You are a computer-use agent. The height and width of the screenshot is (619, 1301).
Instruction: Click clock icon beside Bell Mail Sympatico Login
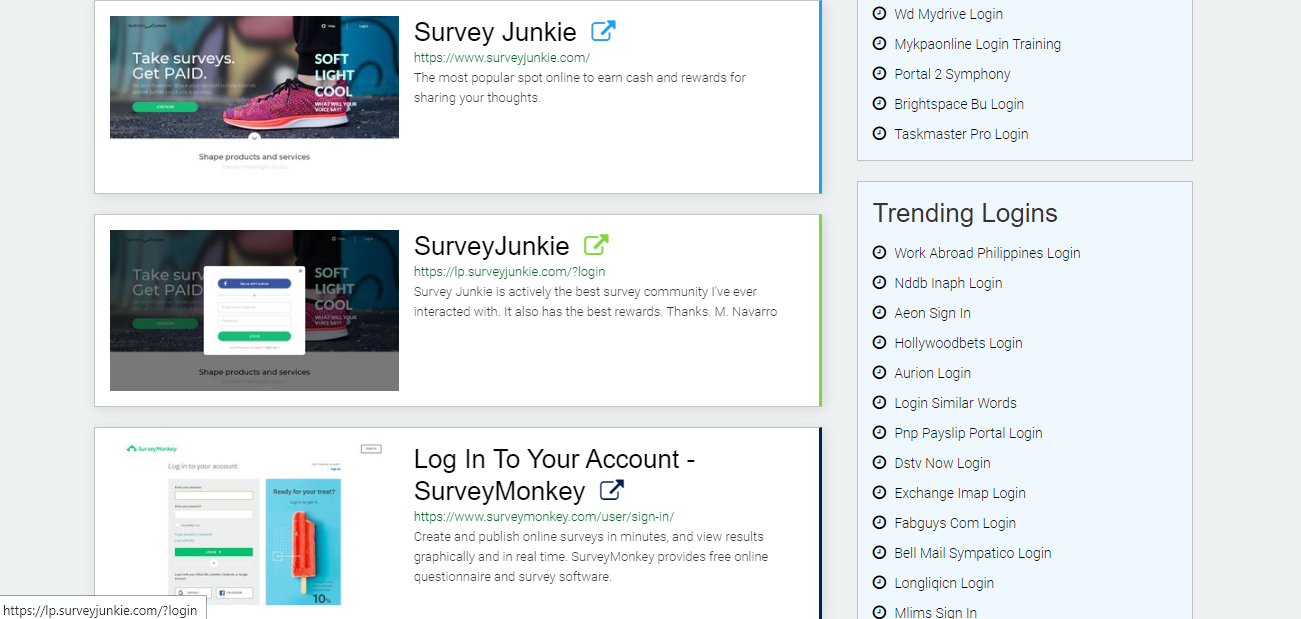point(879,552)
